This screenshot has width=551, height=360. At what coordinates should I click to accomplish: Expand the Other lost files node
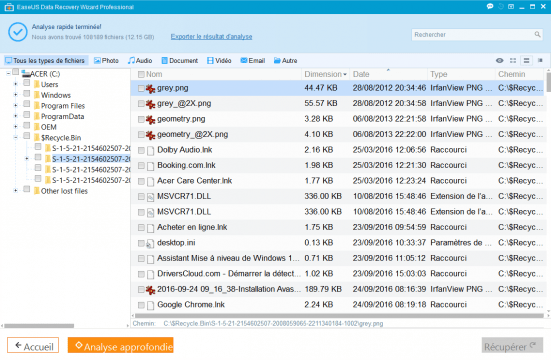click(x=15, y=191)
